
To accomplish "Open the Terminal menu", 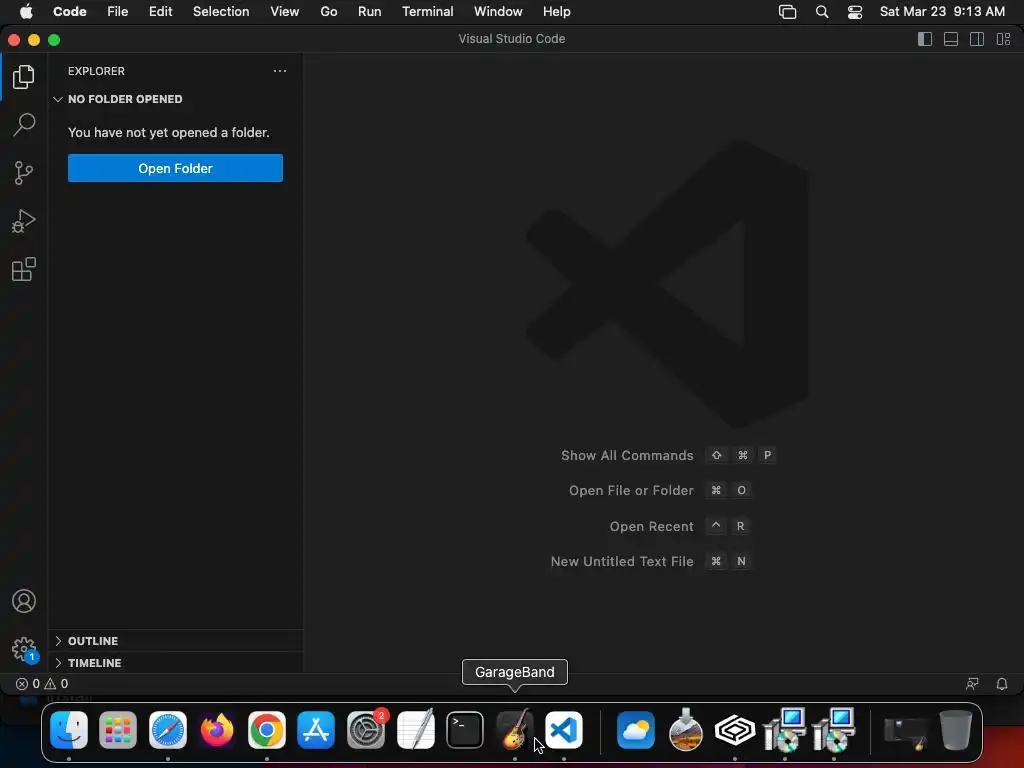I will coord(427,12).
